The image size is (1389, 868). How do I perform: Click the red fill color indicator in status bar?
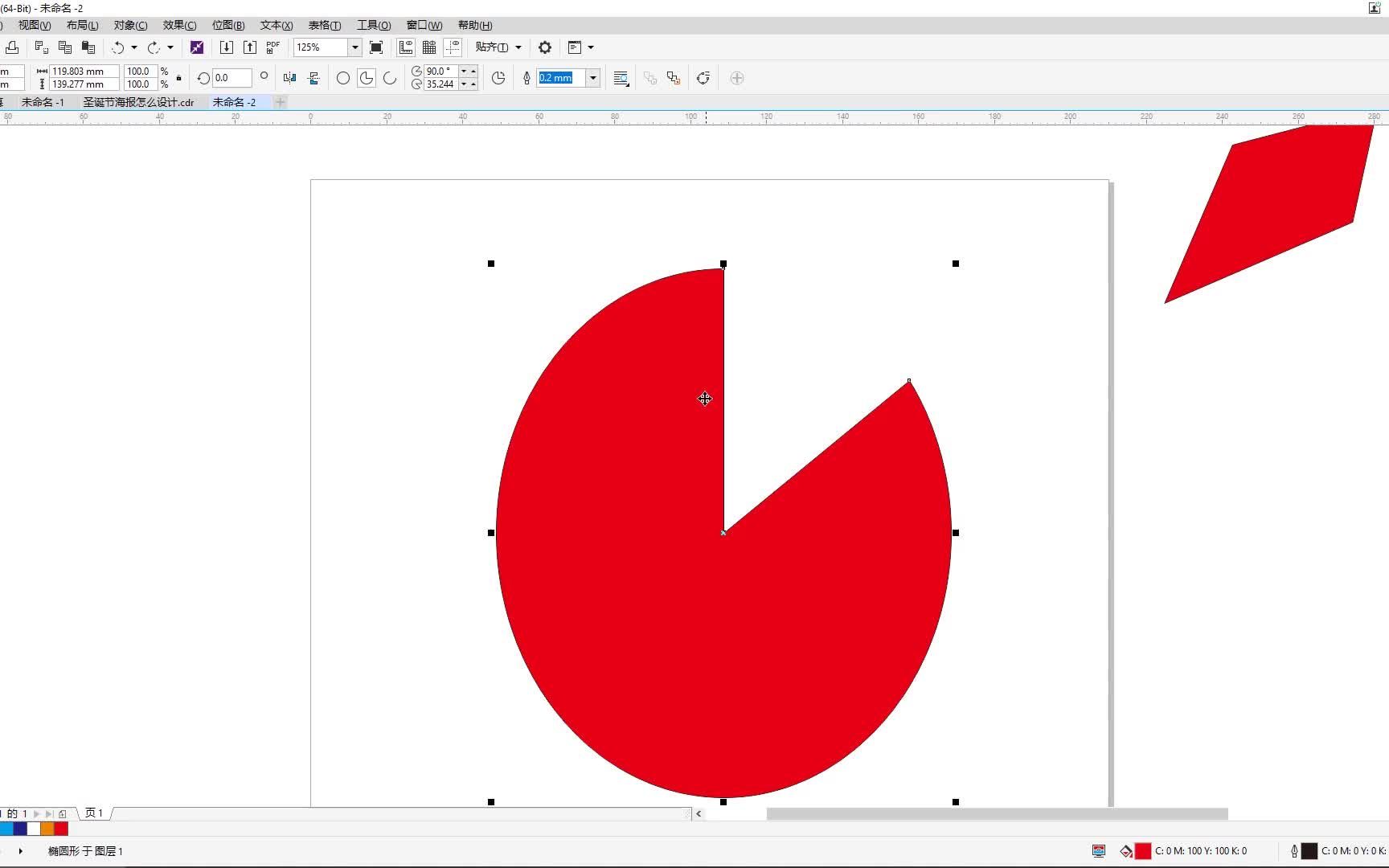click(x=1142, y=851)
